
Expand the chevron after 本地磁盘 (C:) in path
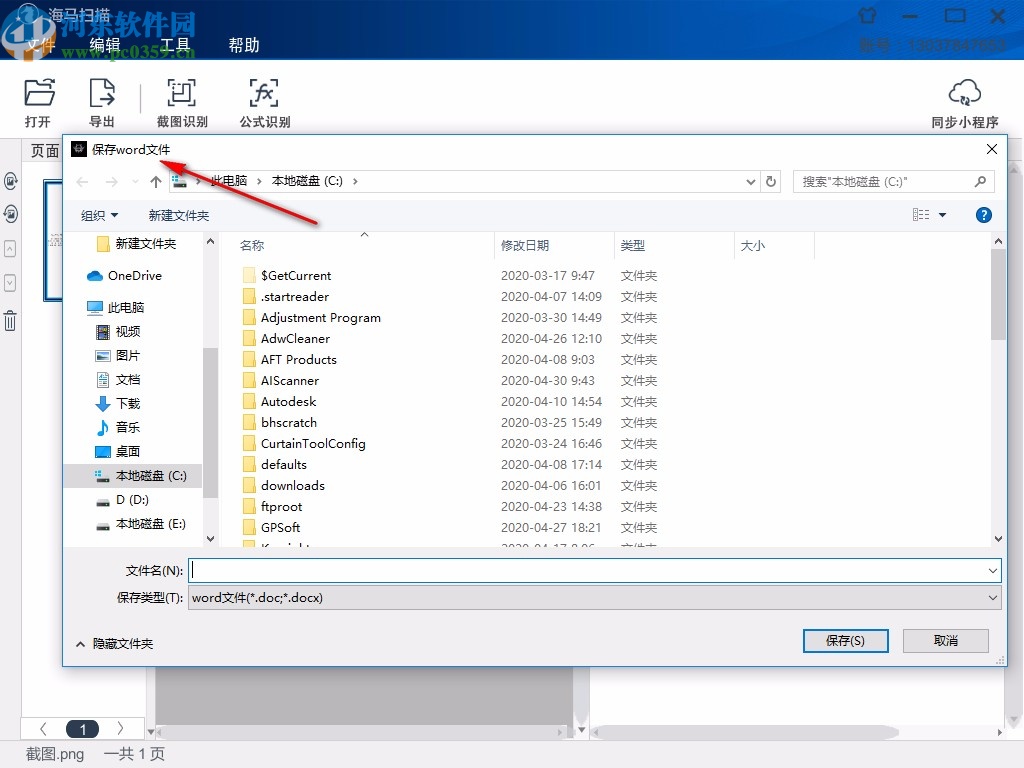[x=355, y=182]
